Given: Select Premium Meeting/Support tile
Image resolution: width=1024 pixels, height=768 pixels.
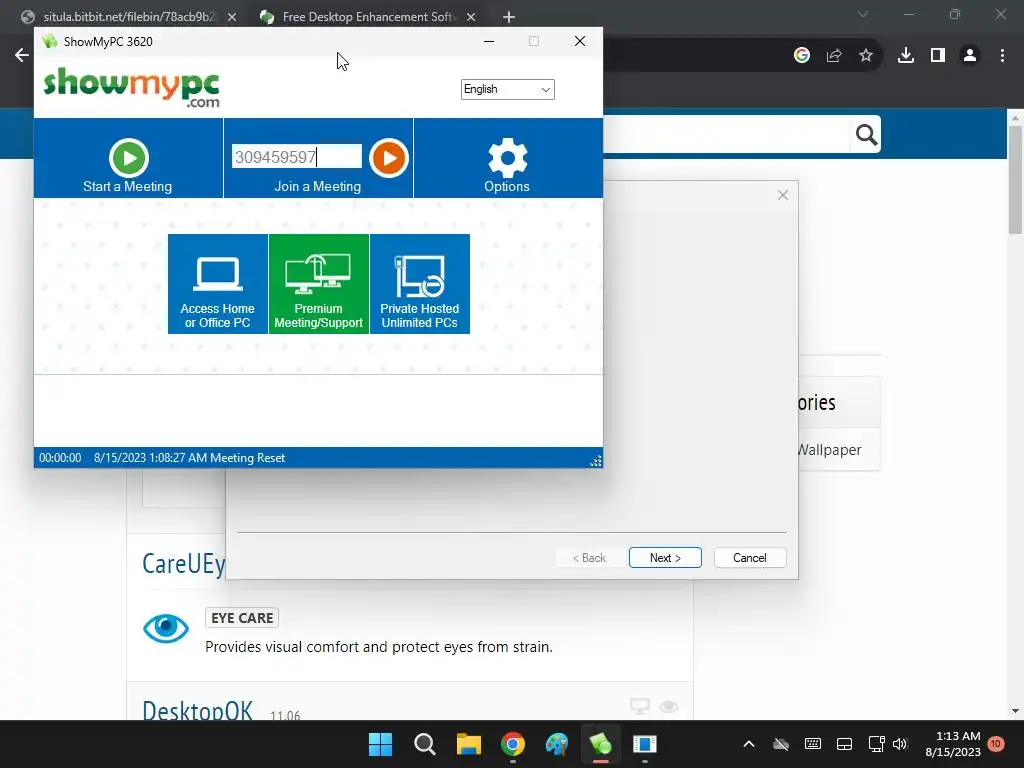Looking at the screenshot, I should tap(319, 284).
